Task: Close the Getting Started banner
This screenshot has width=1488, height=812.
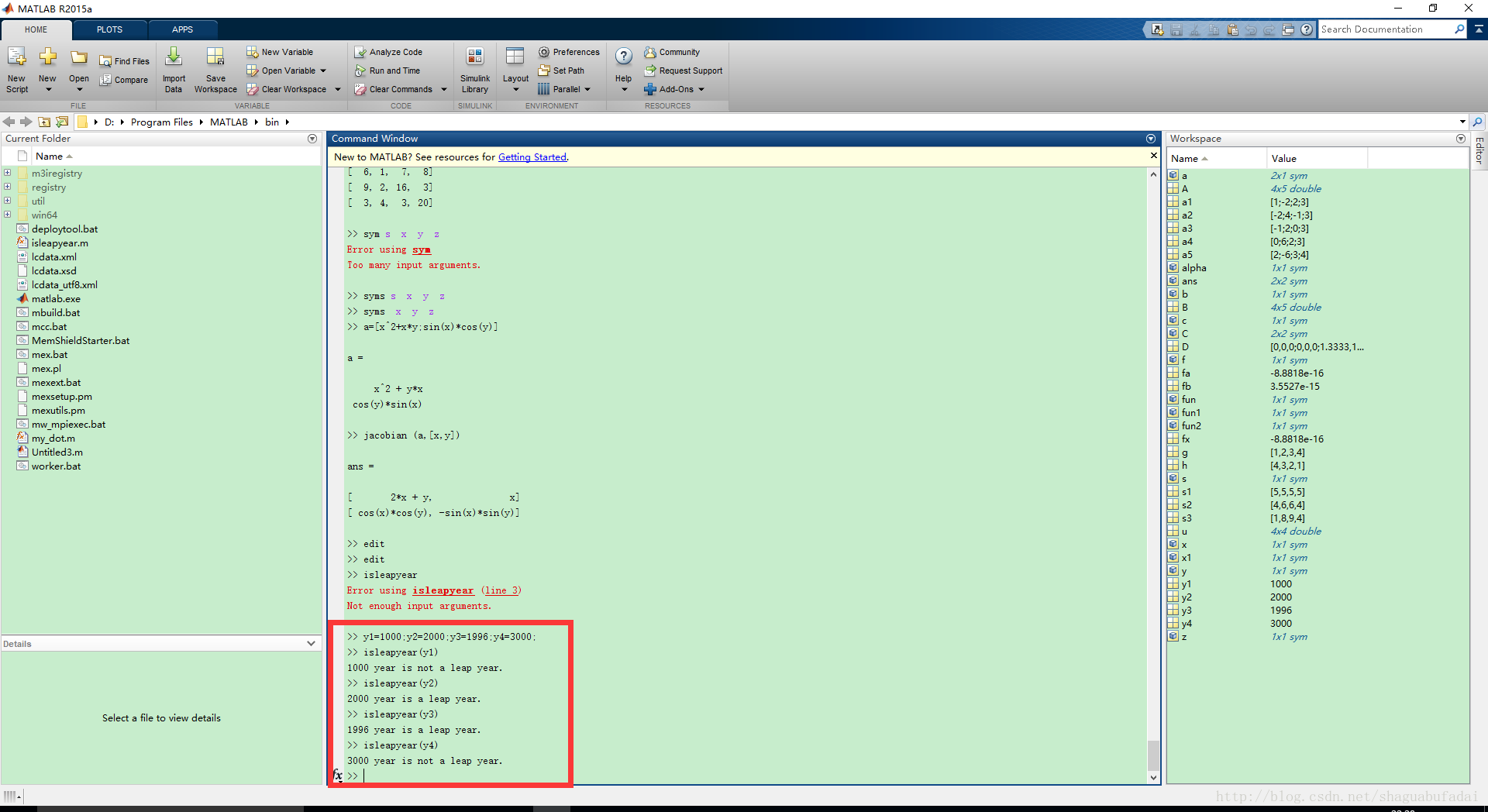Action: click(x=1153, y=156)
